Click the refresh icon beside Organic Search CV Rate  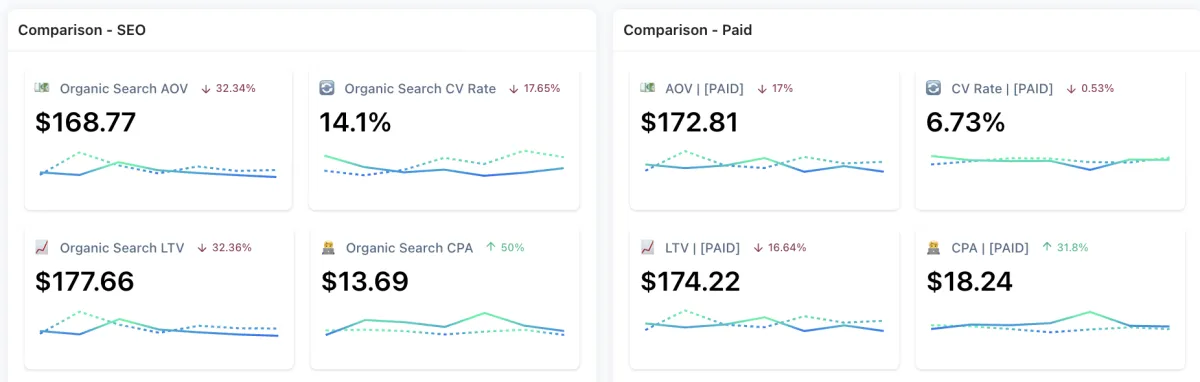327,88
